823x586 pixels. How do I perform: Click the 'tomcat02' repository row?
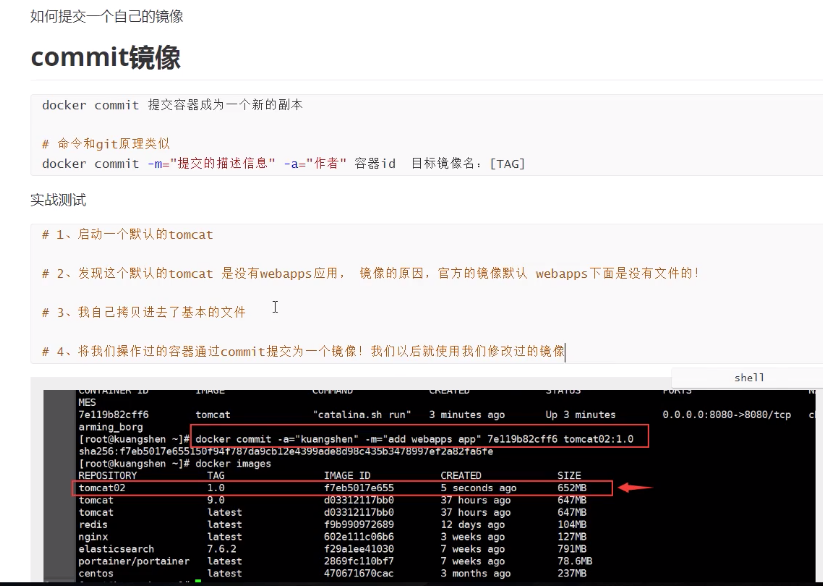click(342, 488)
